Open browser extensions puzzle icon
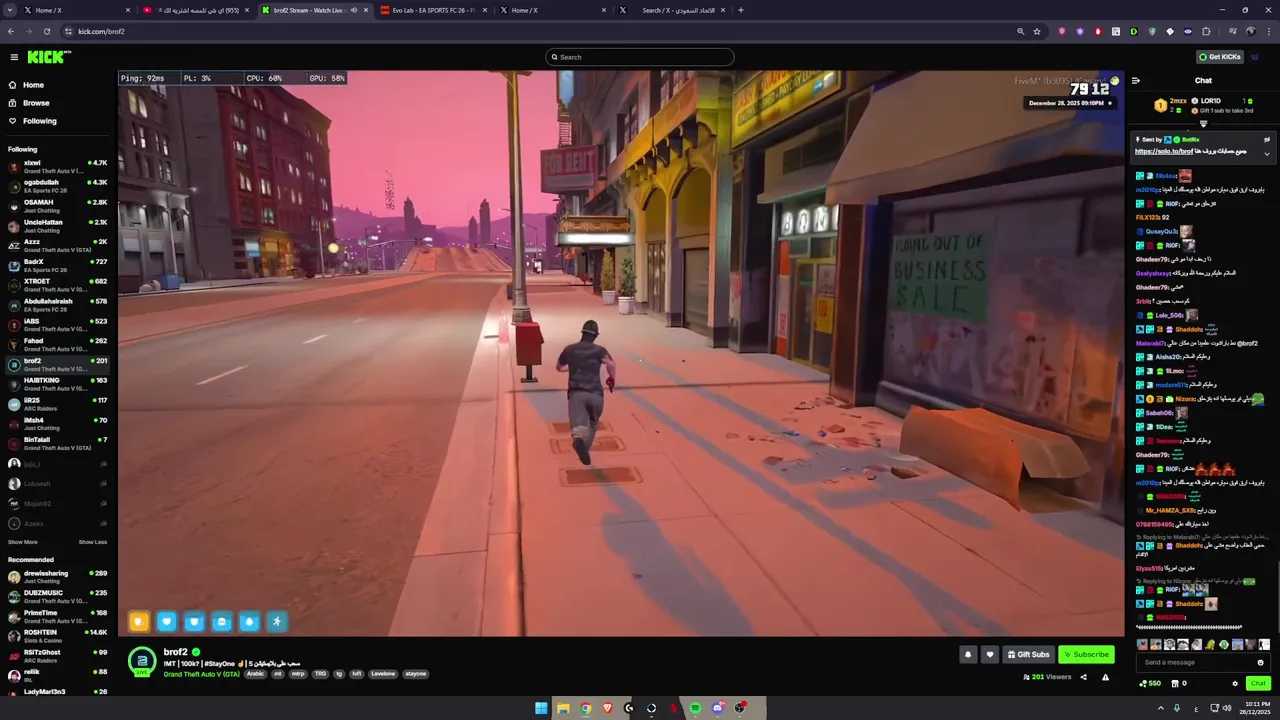Screen dimensions: 1280x720 coord(1206,31)
